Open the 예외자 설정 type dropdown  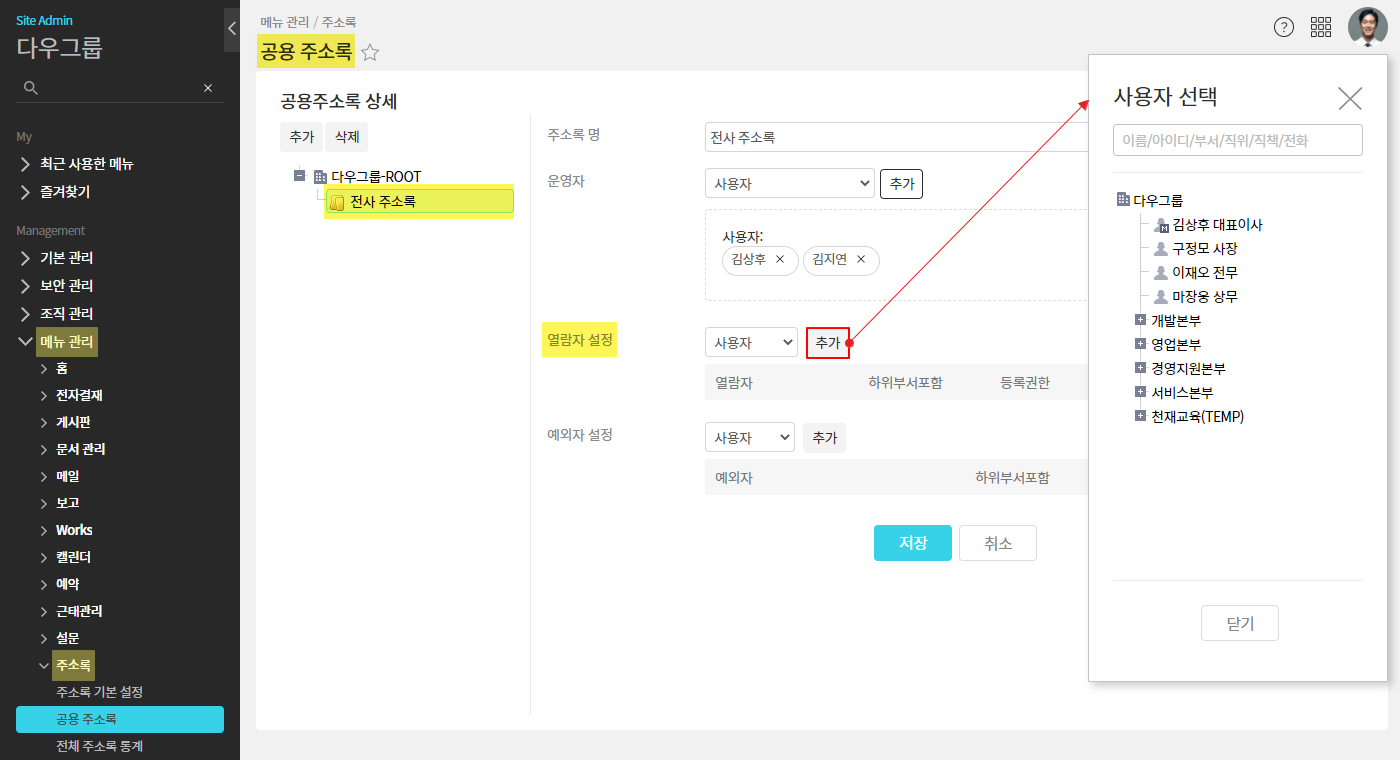(749, 438)
